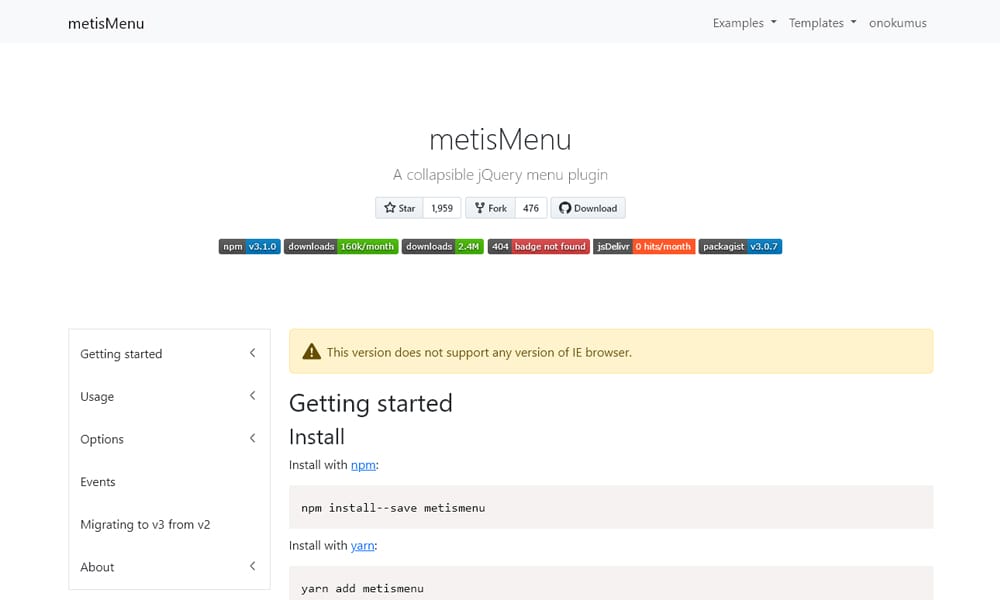Screen dimensions: 1000x600
Task: Expand the Getting started sidebar item
Action: point(169,353)
